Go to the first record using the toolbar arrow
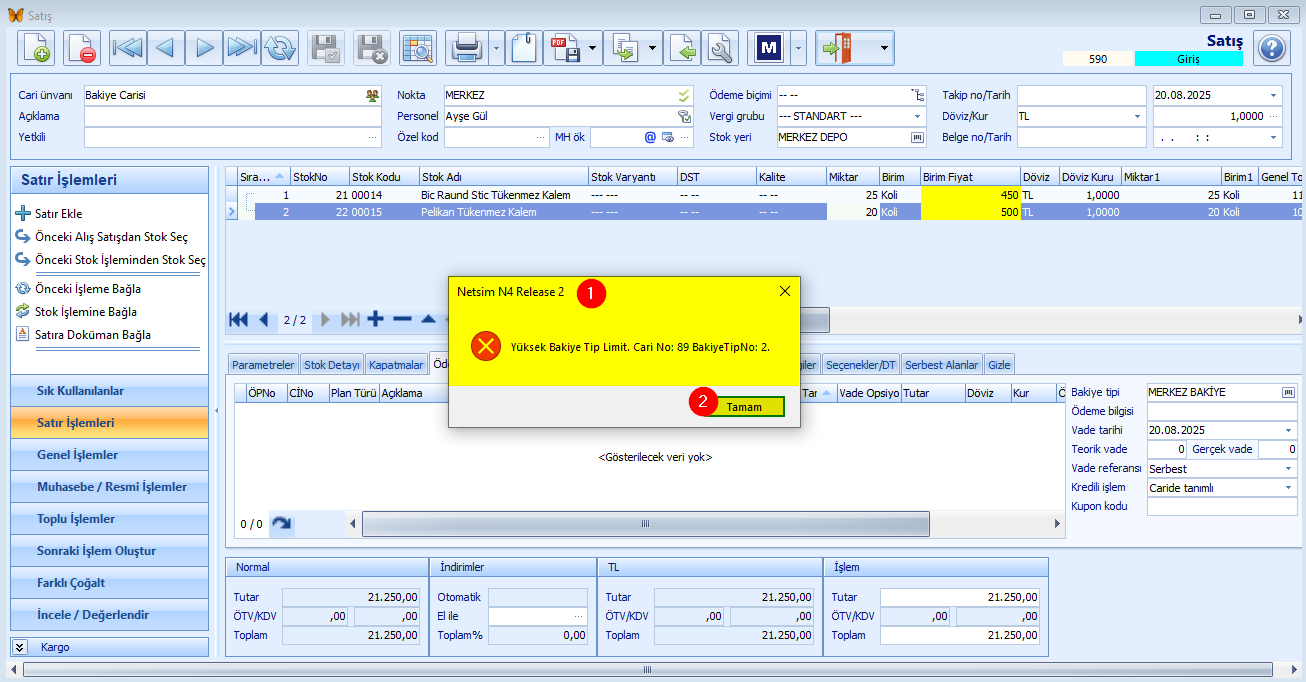Screen dimensions: 1306x682 (127, 48)
